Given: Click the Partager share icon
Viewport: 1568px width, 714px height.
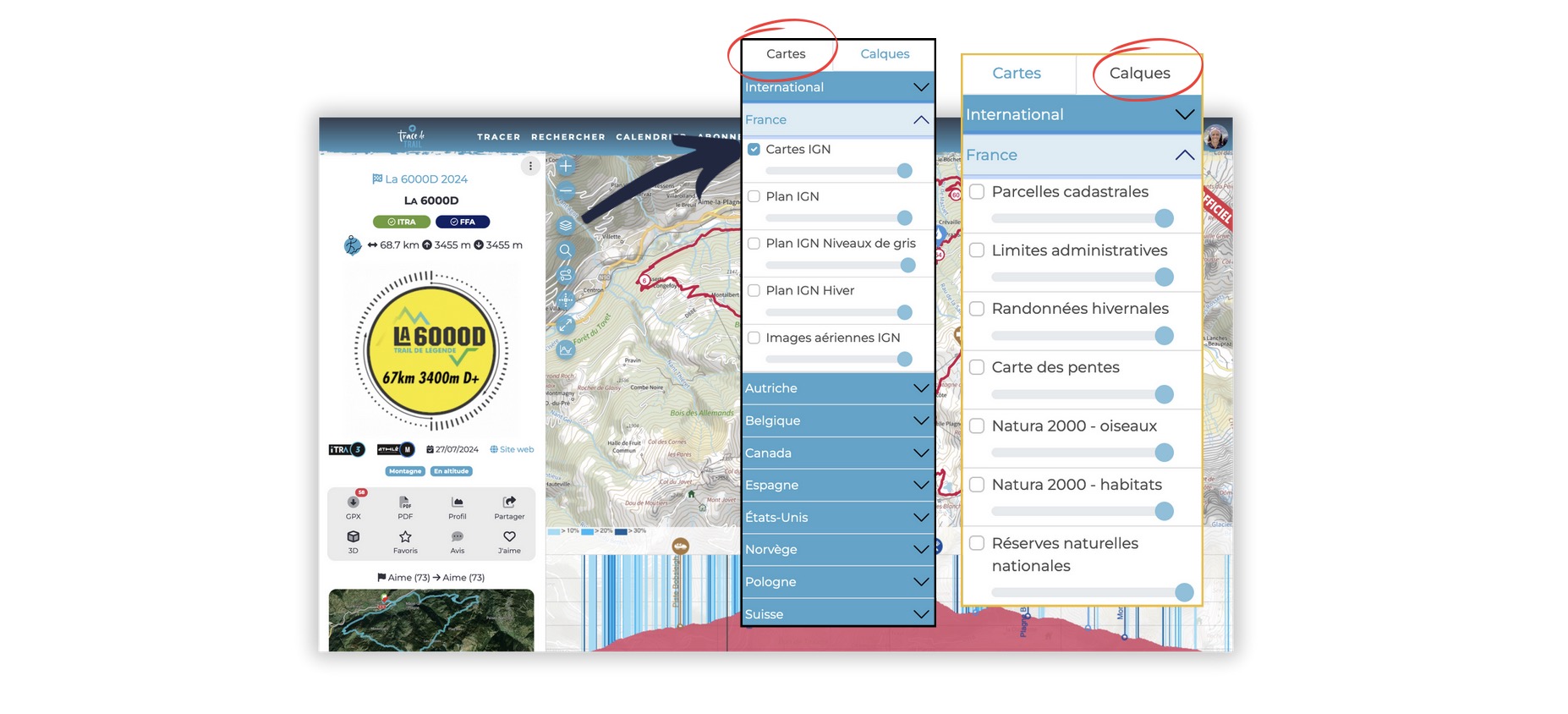Looking at the screenshot, I should tap(509, 503).
